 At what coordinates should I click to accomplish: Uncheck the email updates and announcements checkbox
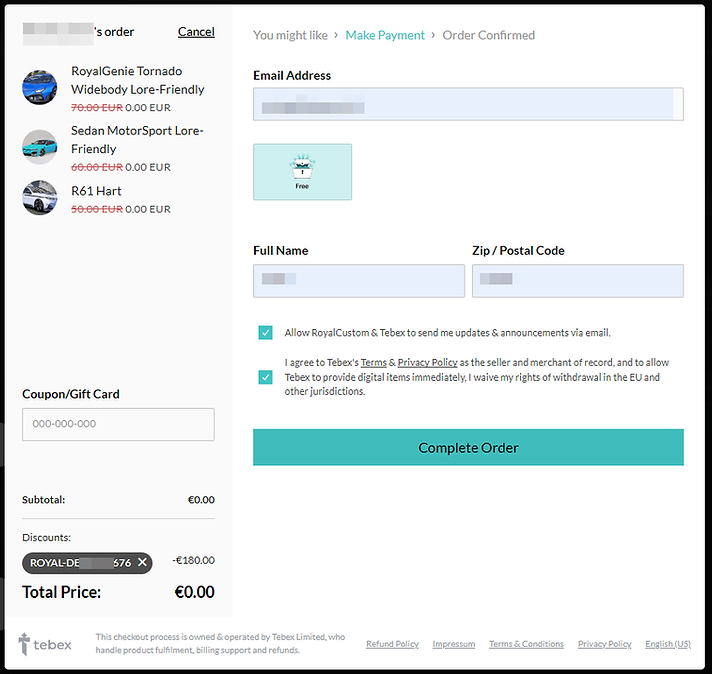pos(266,332)
